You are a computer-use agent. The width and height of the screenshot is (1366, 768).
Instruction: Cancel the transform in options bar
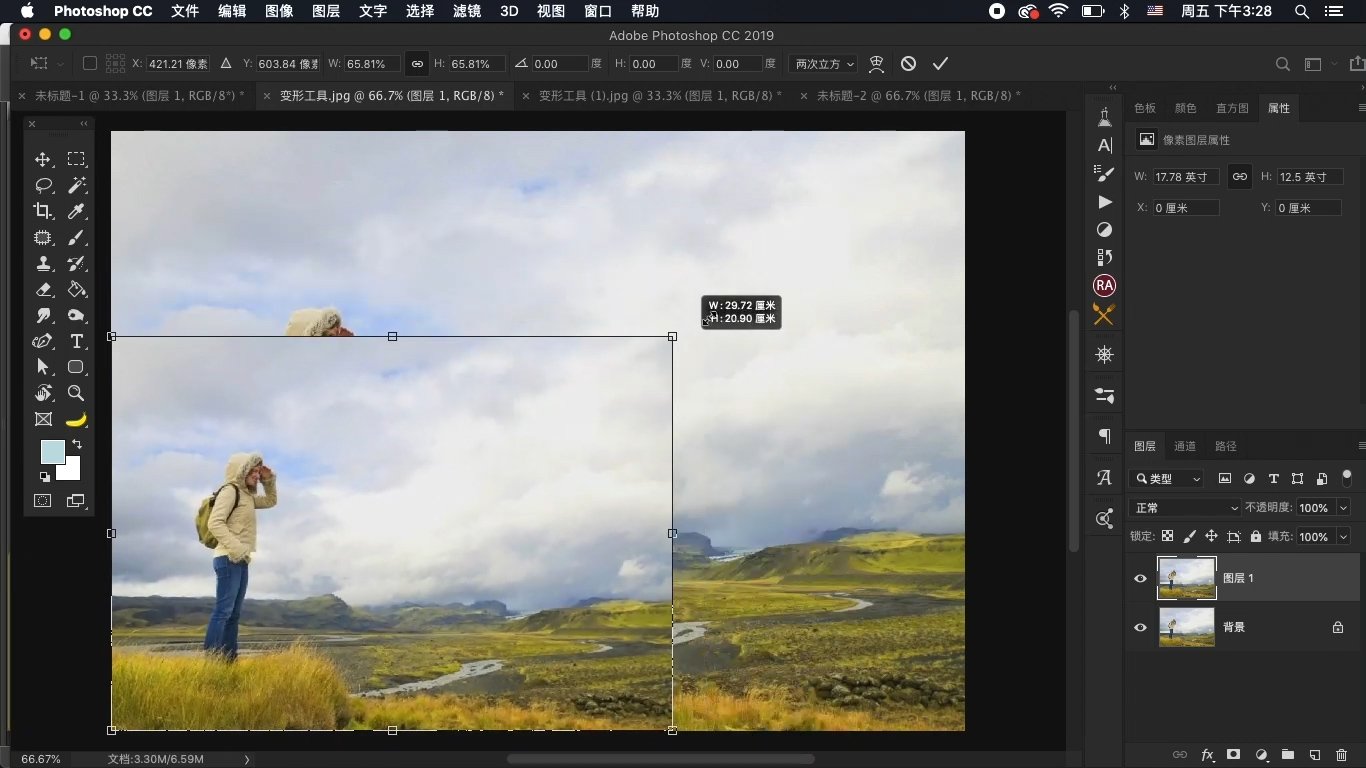pos(908,63)
